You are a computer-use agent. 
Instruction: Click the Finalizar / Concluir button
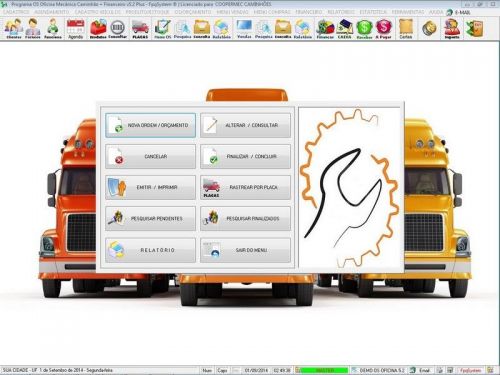pos(245,156)
